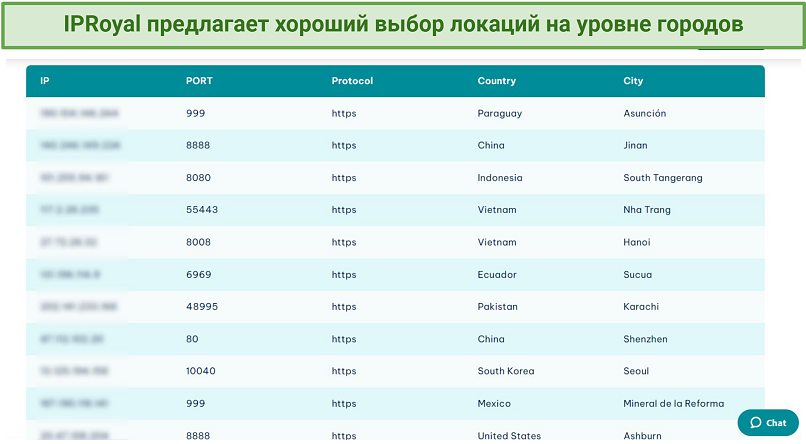Click the Mexico country cell
The width and height of the screenshot is (806, 444).
click(494, 403)
